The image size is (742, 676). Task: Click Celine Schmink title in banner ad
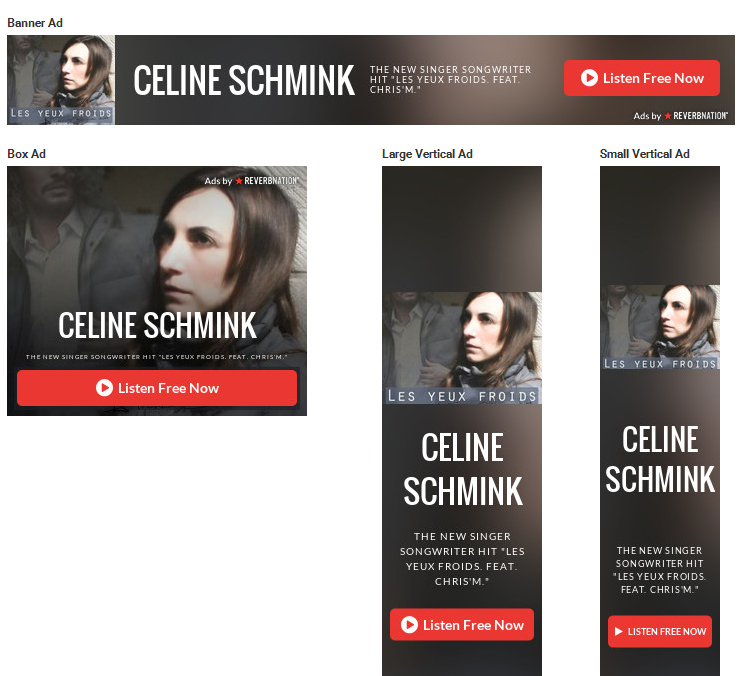tap(244, 80)
